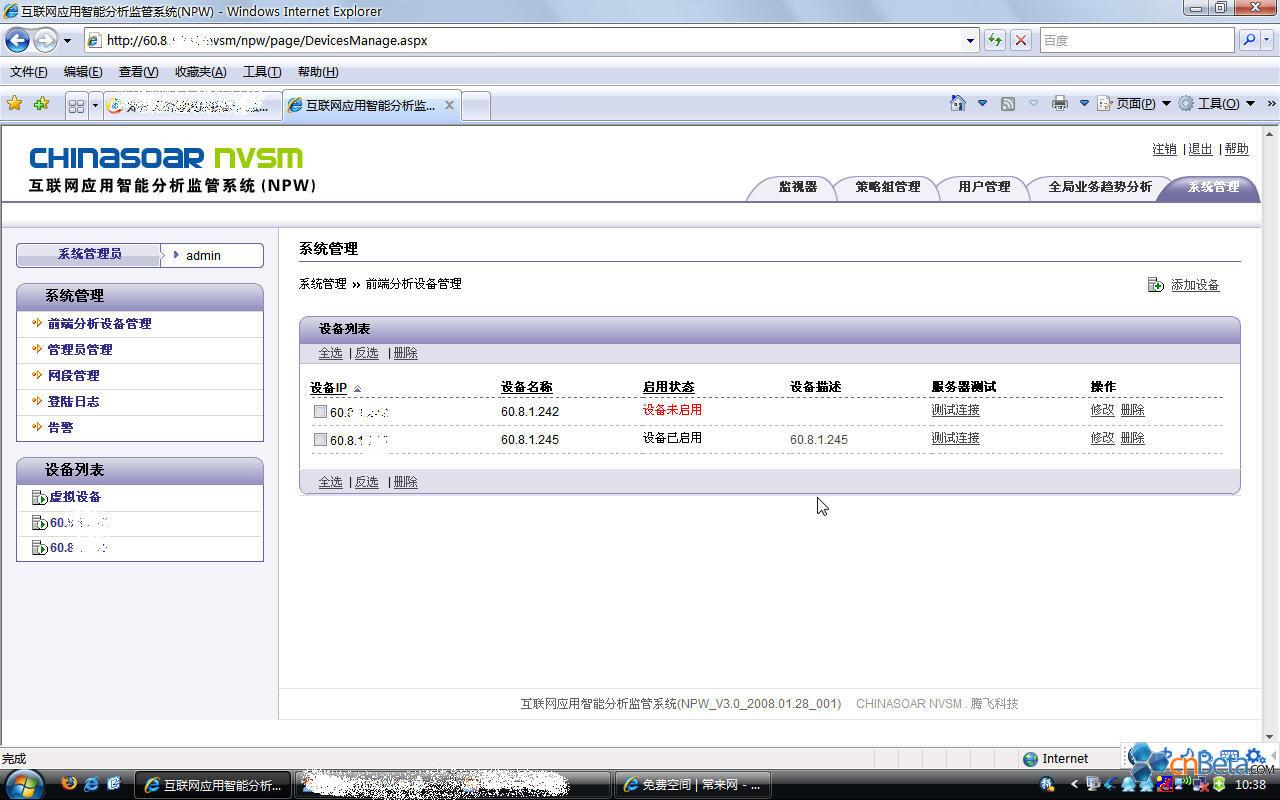Click the 虚拟设备 device icon in sidebar
Screen dimensions: 1280x800
(x=40, y=497)
